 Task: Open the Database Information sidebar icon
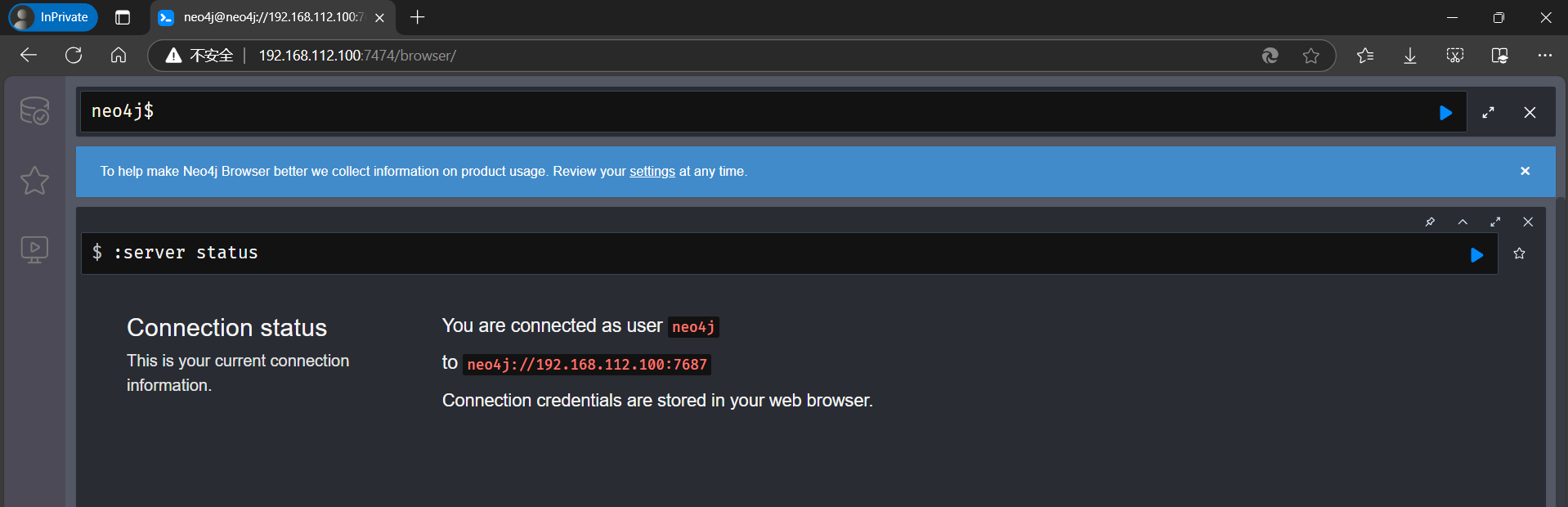coord(34,110)
